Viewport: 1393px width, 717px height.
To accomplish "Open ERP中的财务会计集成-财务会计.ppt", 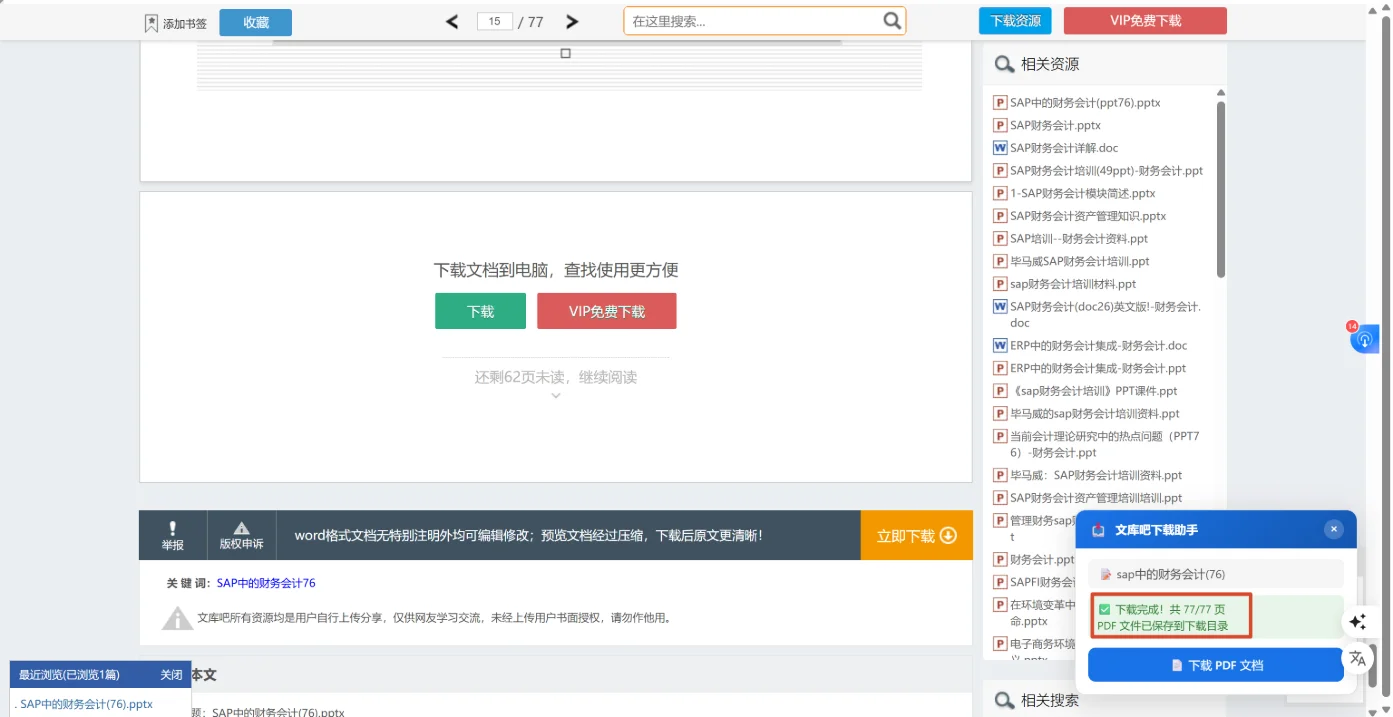I will click(1098, 368).
